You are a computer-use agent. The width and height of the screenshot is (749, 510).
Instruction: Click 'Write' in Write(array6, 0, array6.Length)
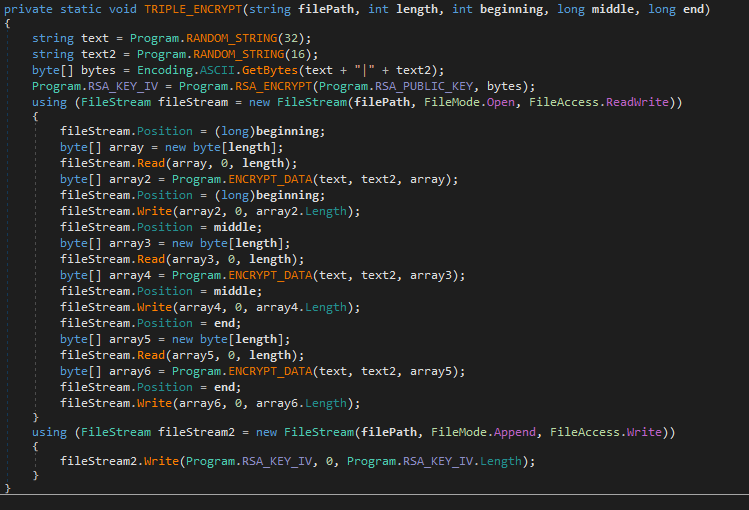tap(154, 404)
